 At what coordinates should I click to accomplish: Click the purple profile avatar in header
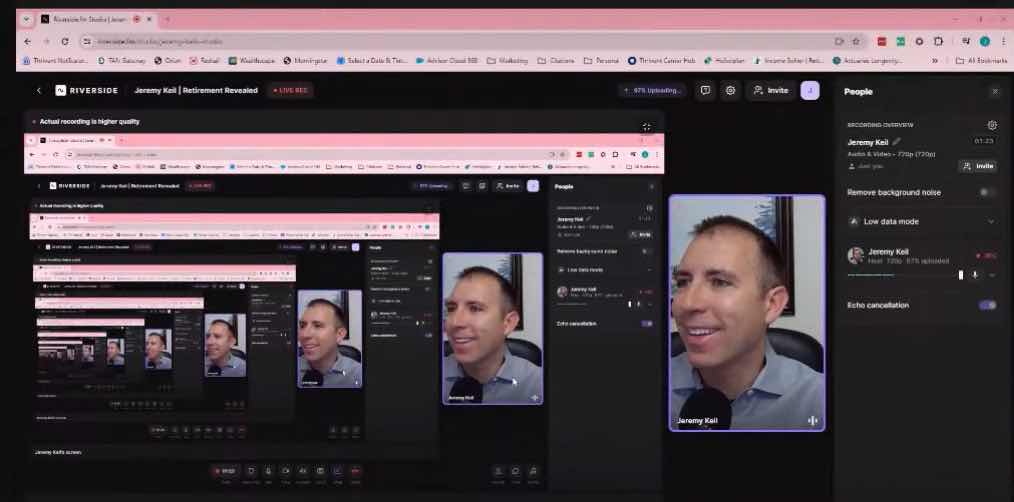(x=810, y=91)
